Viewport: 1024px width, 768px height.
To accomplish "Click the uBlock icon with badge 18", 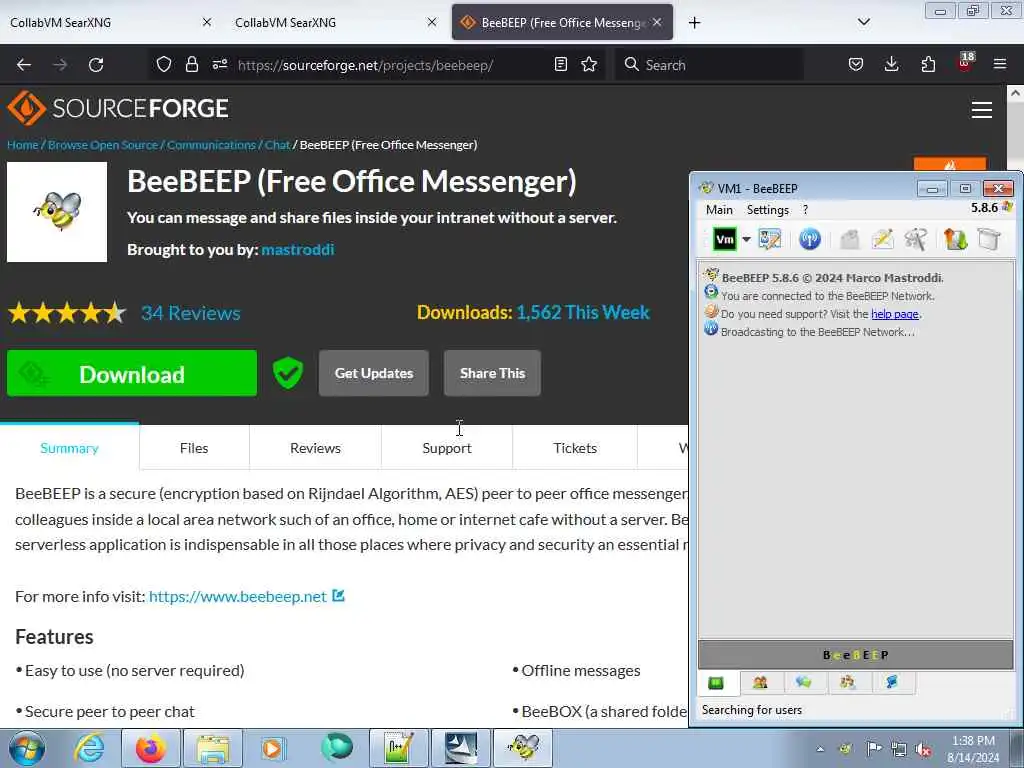I will tap(965, 63).
